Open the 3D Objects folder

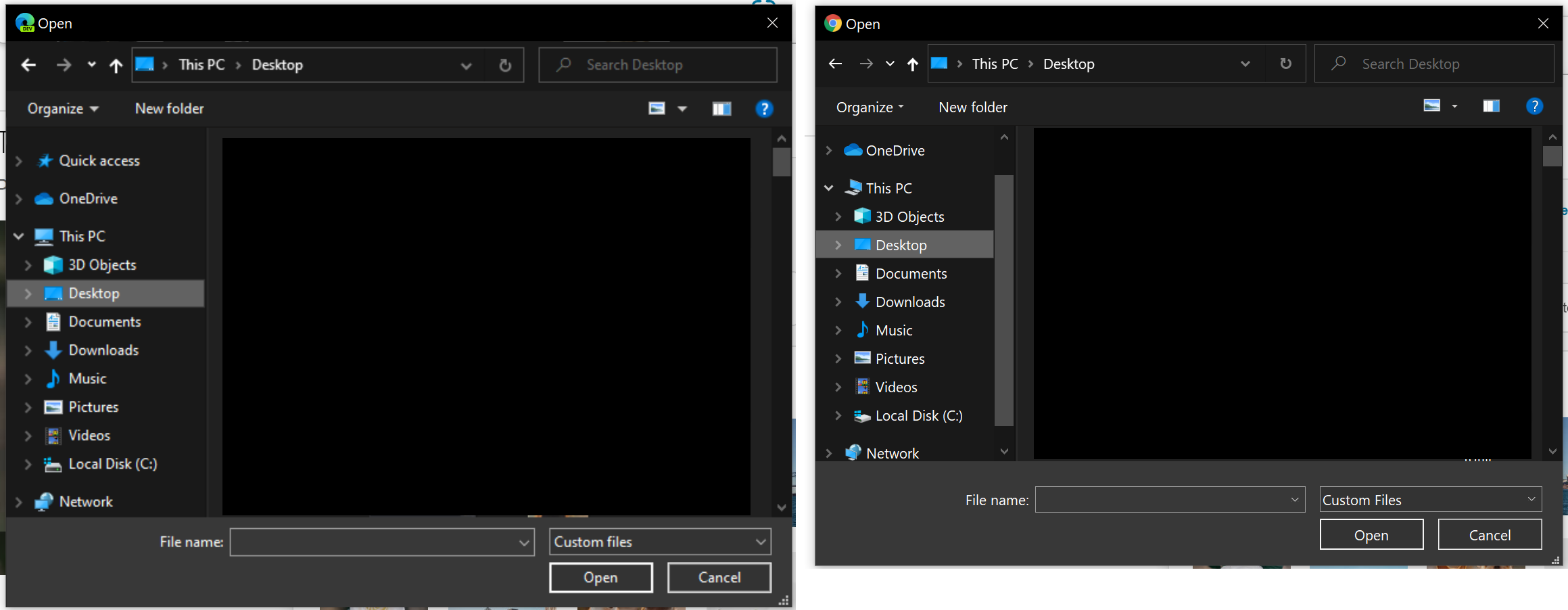pos(909,216)
